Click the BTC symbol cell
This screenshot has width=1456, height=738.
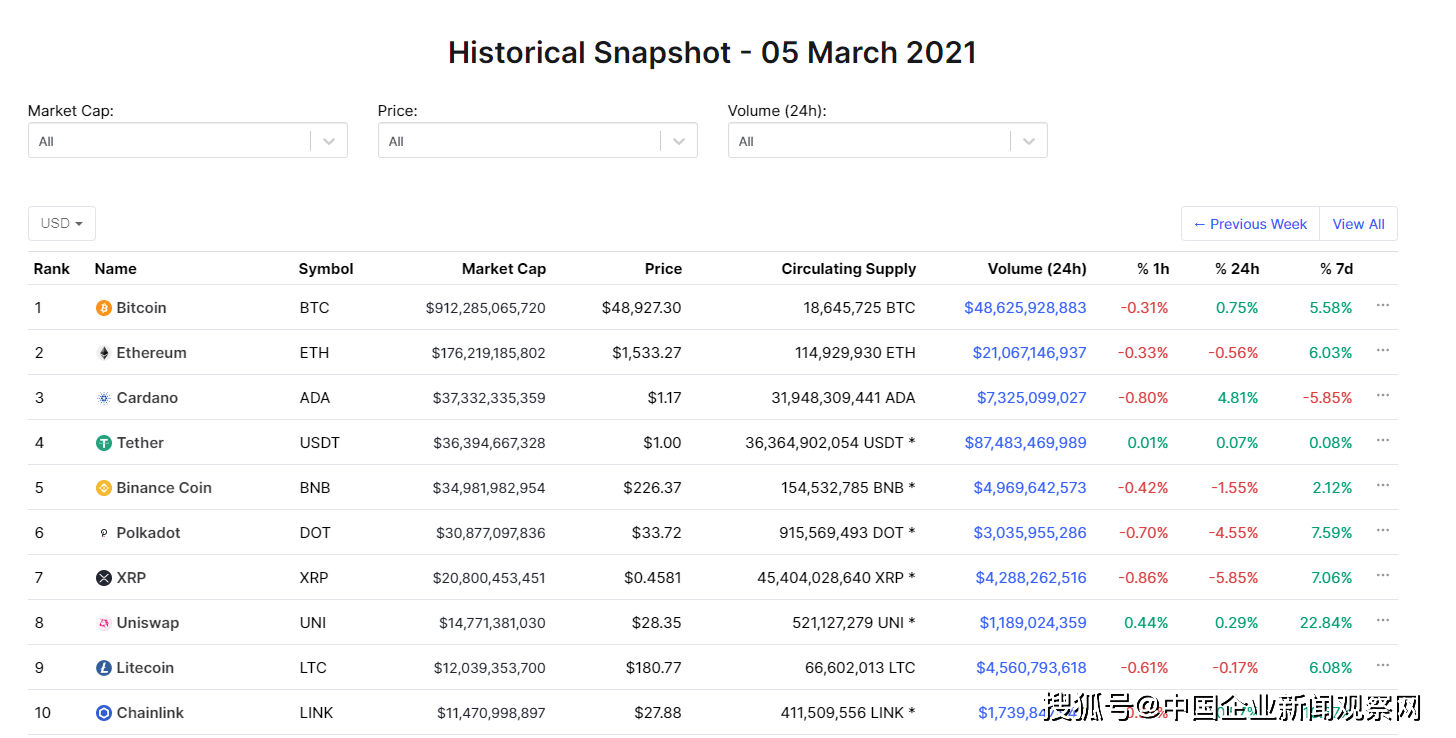pos(314,308)
